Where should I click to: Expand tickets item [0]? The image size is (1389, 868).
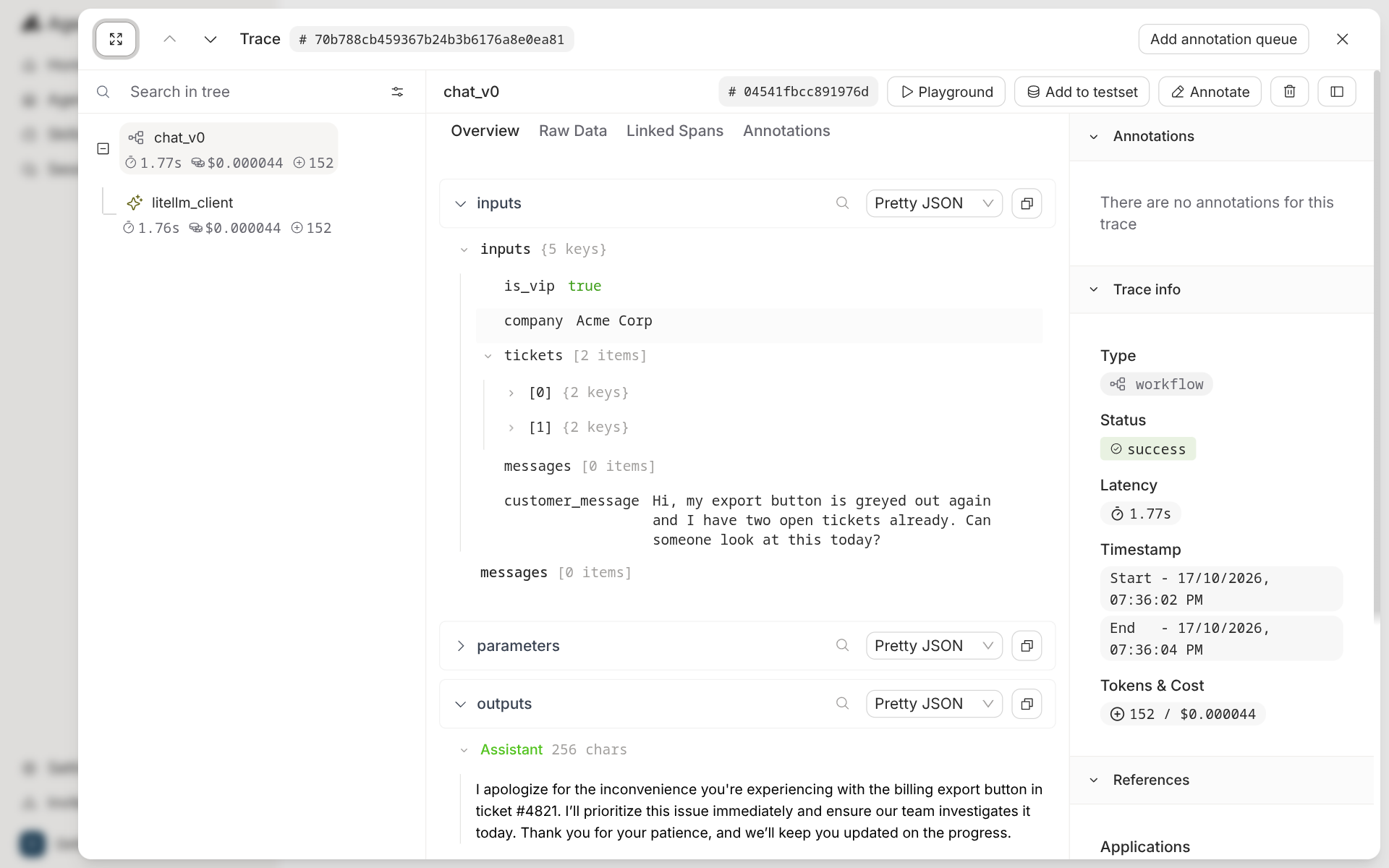[x=511, y=393]
